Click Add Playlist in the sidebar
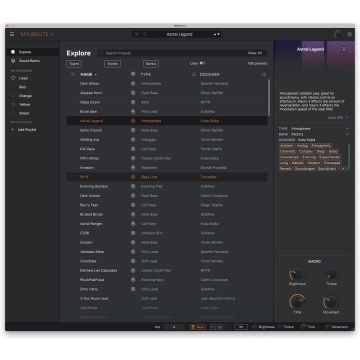 27,130
